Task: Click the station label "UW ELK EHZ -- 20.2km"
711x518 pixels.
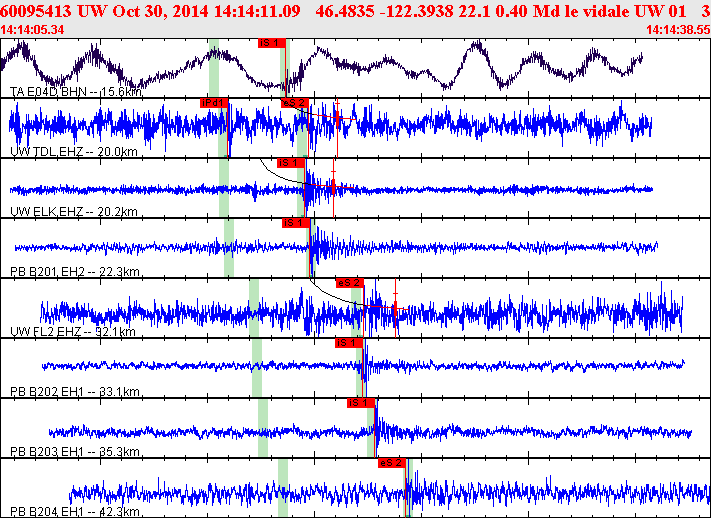Action: coord(73,212)
